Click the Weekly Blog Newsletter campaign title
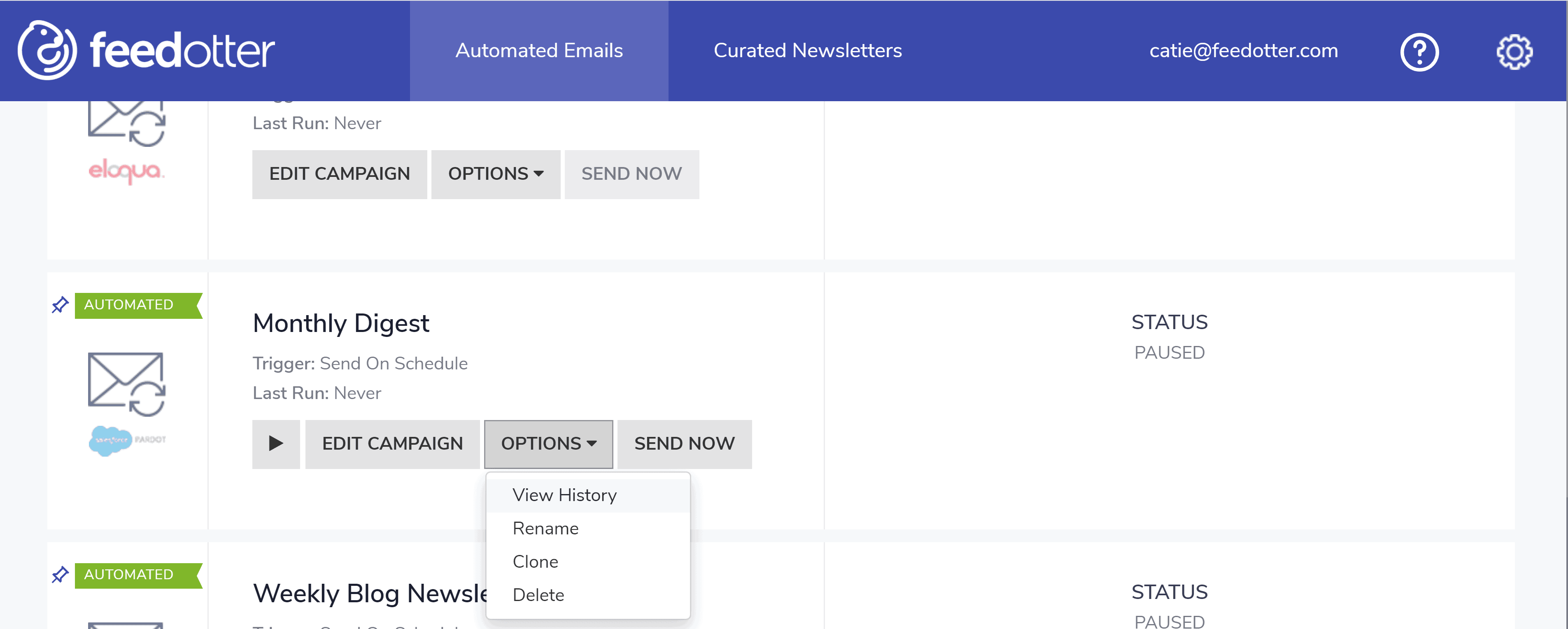 pos(370,594)
